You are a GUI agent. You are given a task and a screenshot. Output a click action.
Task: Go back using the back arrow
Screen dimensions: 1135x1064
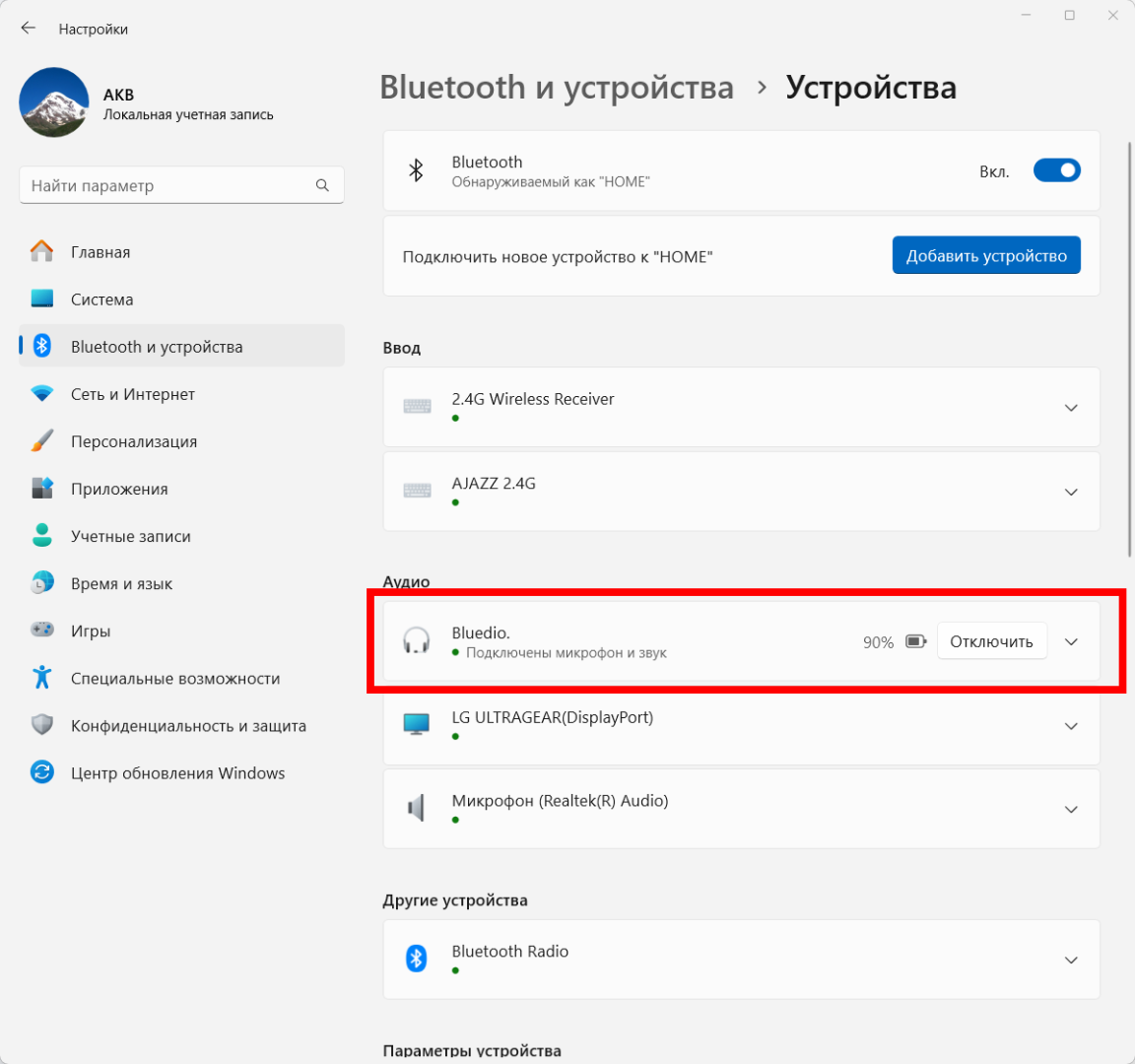[x=29, y=29]
